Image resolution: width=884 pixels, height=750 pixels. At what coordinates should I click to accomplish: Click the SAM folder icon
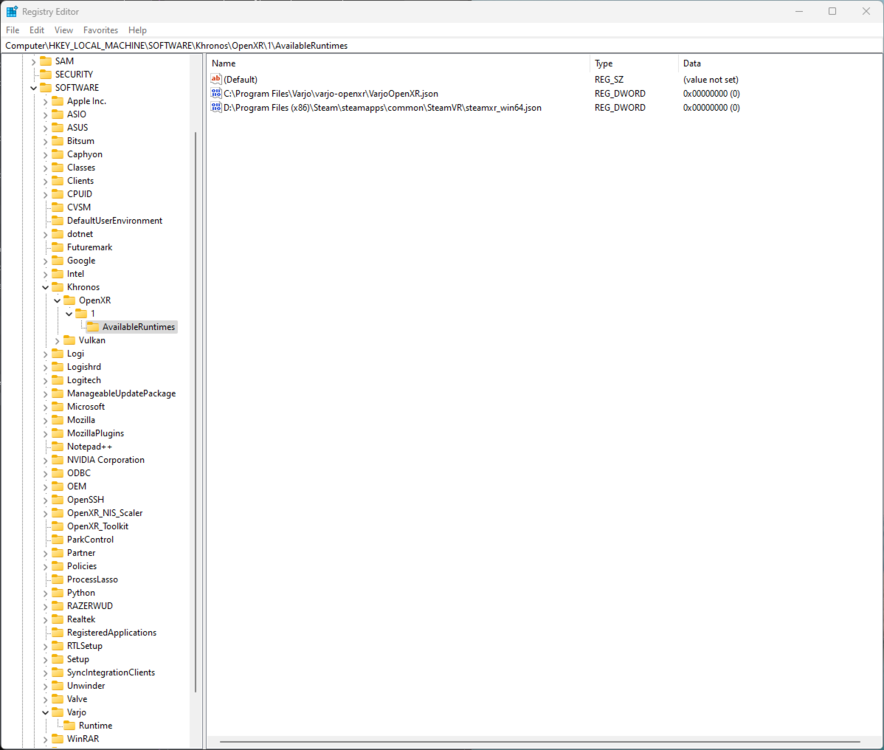46,61
